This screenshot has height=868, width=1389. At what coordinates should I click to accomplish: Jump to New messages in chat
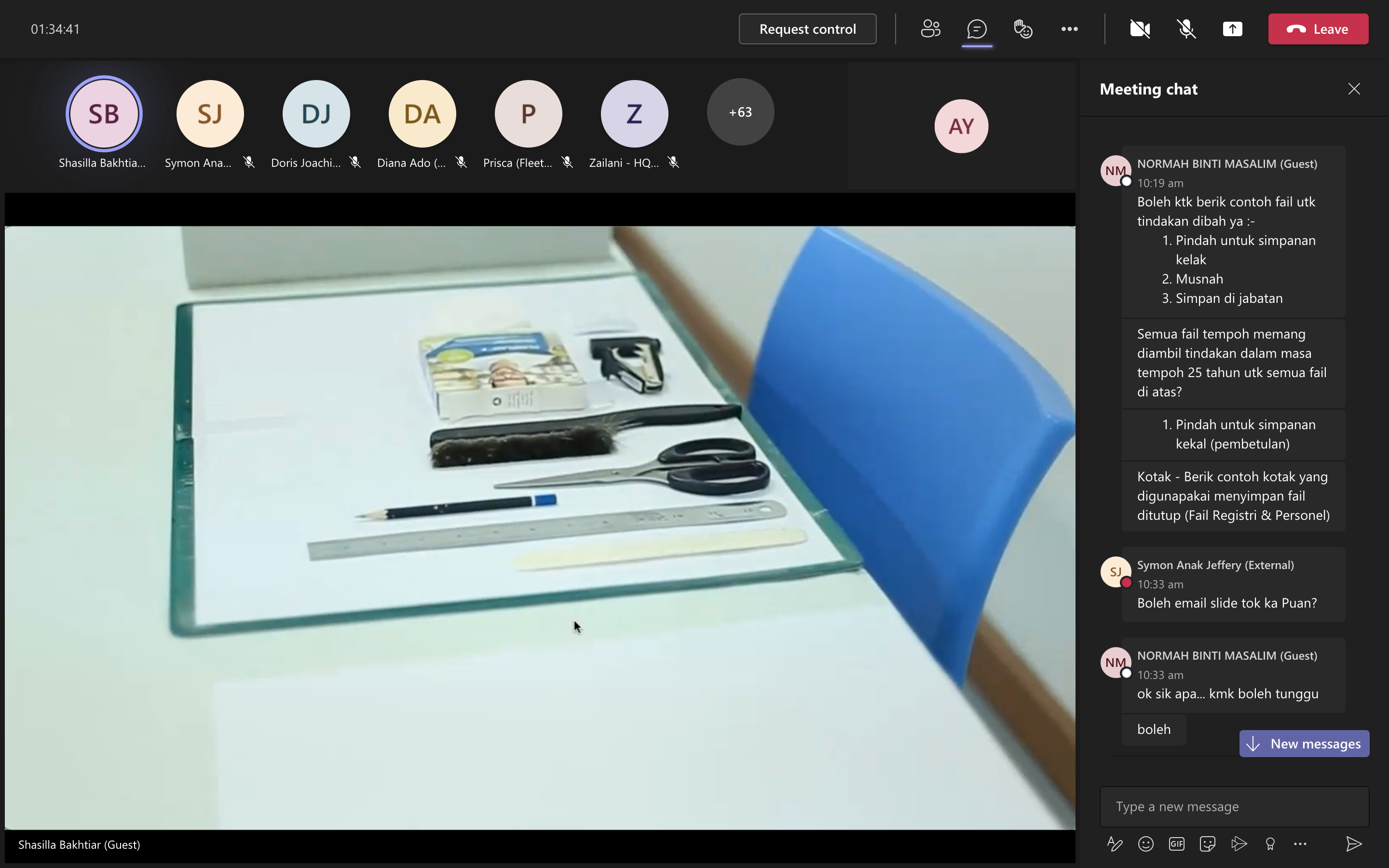[x=1304, y=744]
